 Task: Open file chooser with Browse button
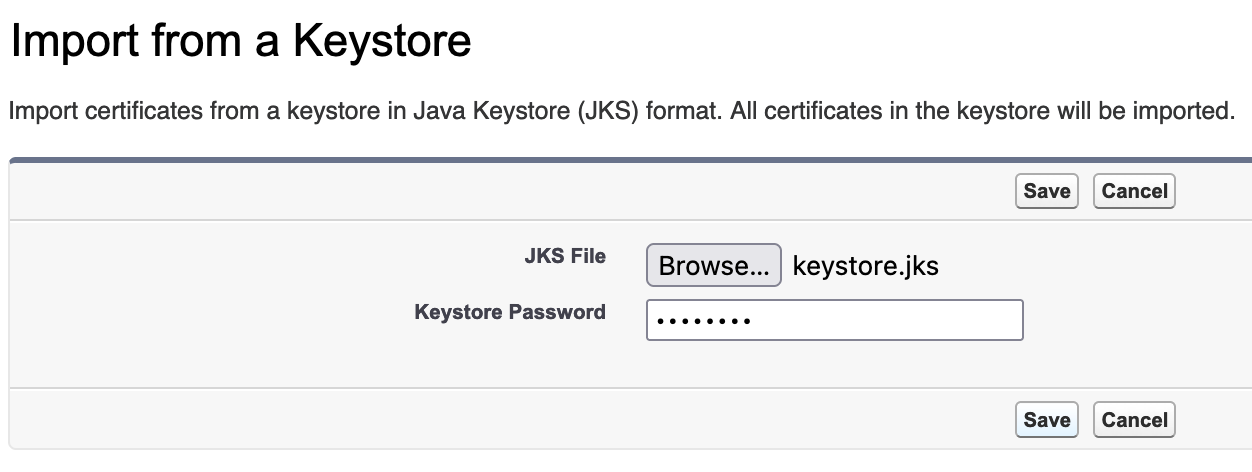click(x=713, y=266)
